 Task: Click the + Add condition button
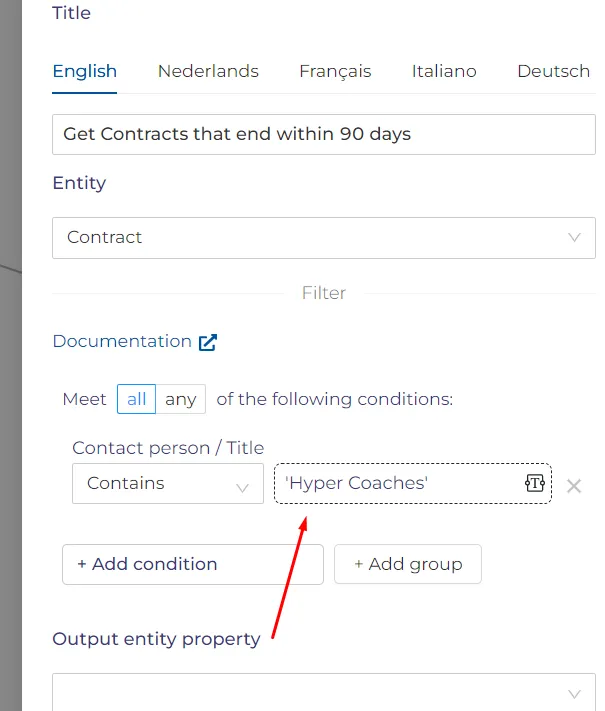193,565
